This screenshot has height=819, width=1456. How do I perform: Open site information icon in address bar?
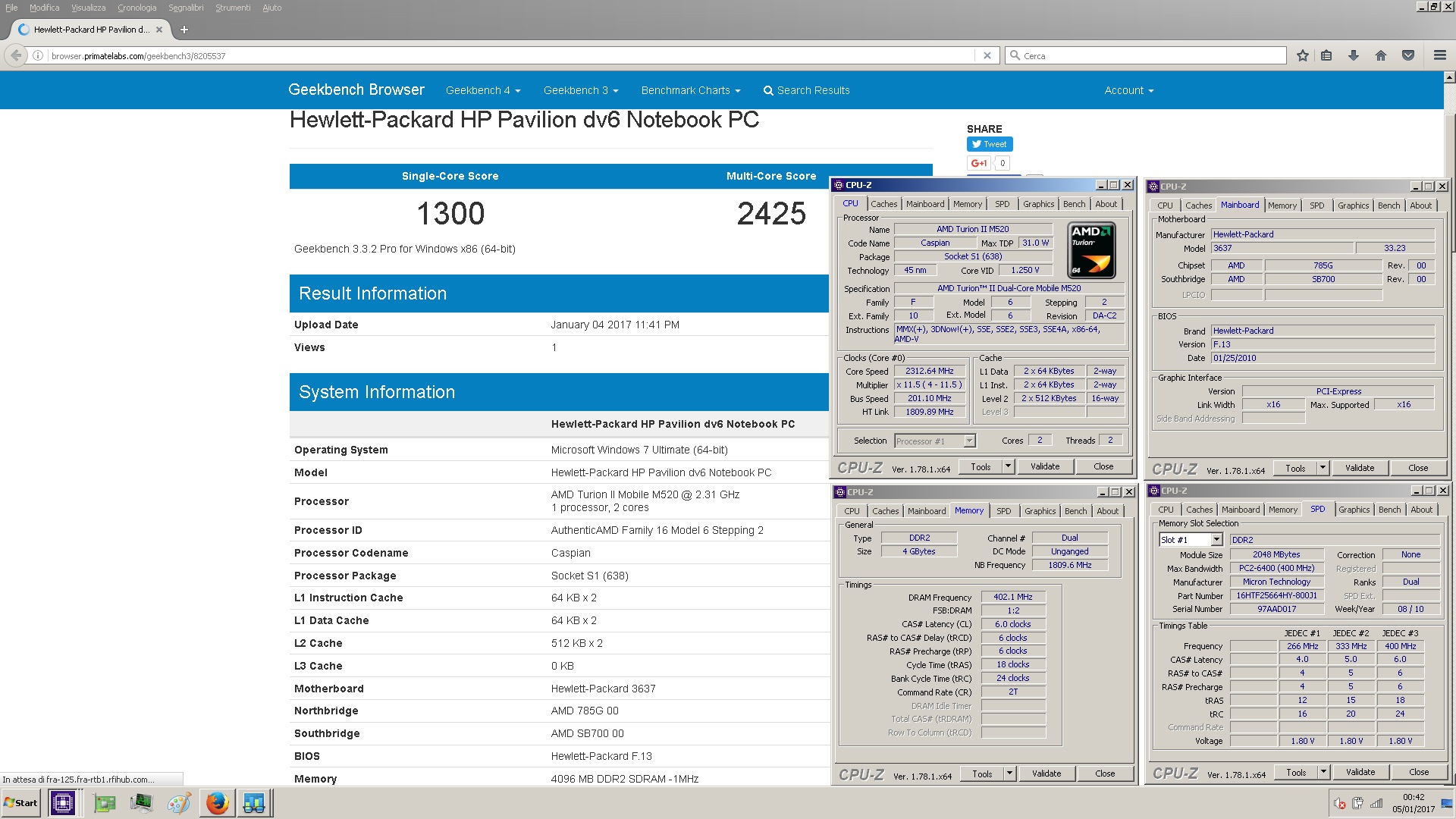pos(38,55)
